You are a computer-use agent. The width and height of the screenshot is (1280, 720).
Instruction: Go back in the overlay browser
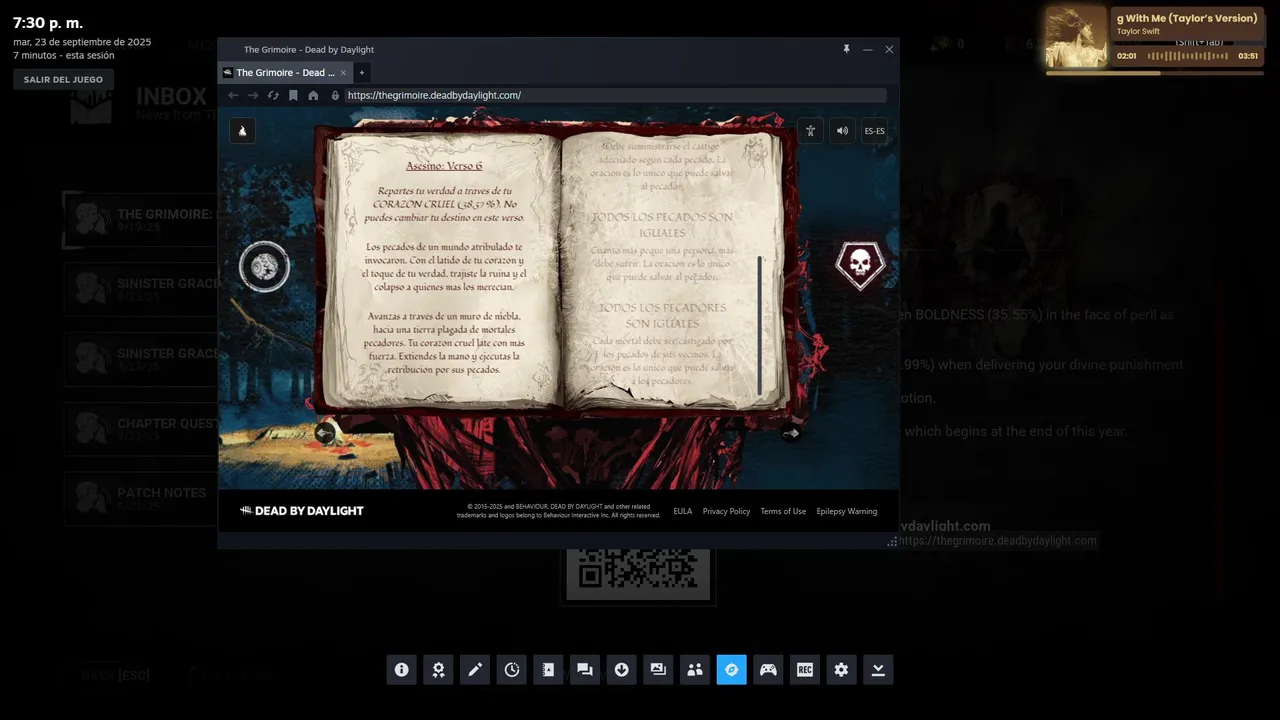(233, 95)
